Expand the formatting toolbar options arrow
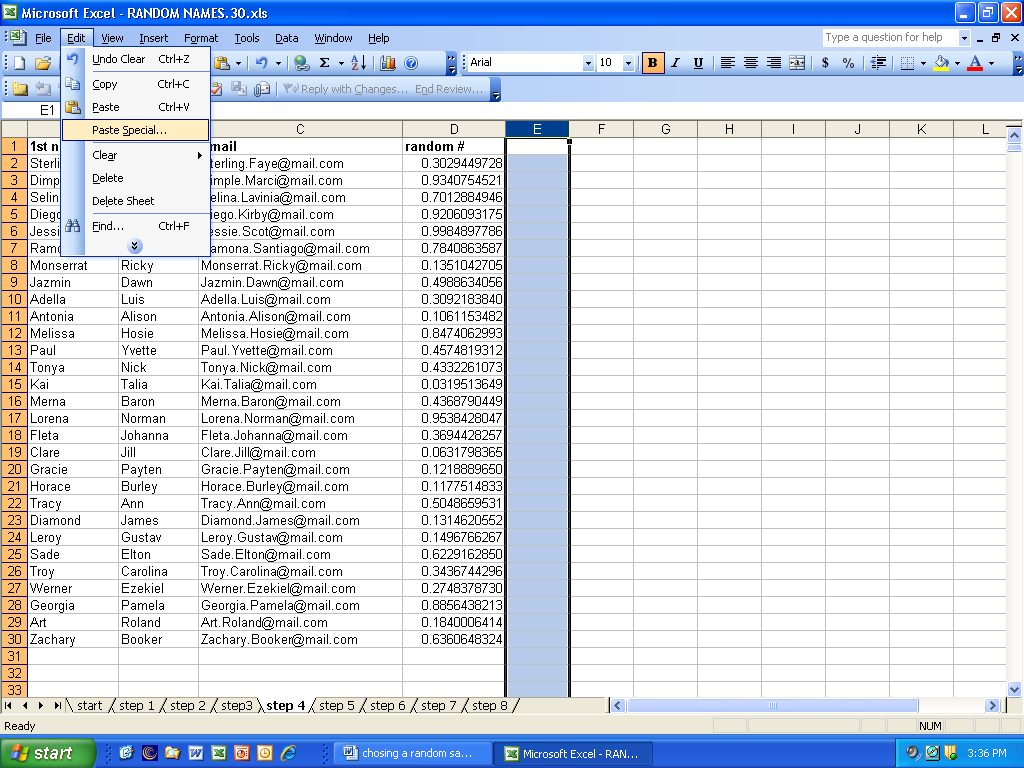Viewport: 1024px width, 768px height. (x=1018, y=63)
